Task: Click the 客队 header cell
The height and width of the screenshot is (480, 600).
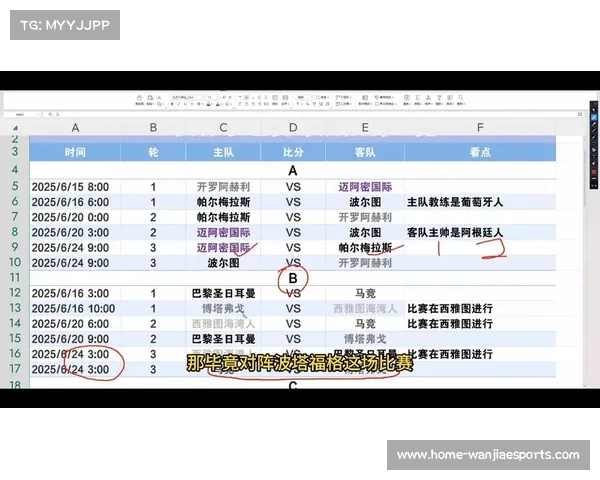Action: [x=365, y=152]
